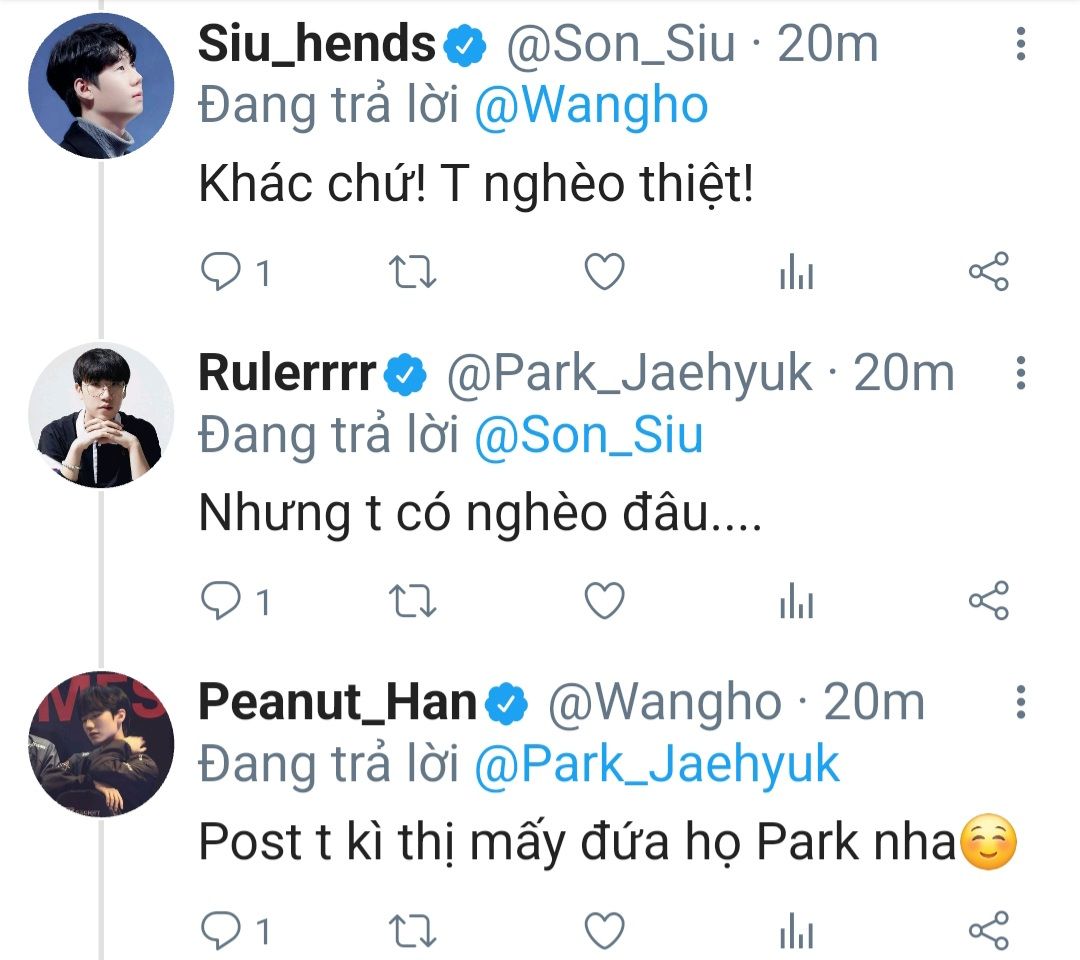Like Peanut_Han's tweet

click(x=604, y=931)
